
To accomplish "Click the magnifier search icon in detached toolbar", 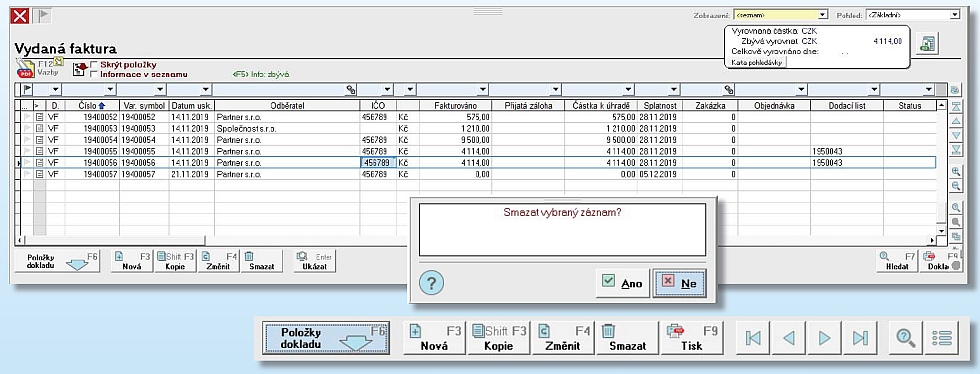I will click(906, 338).
